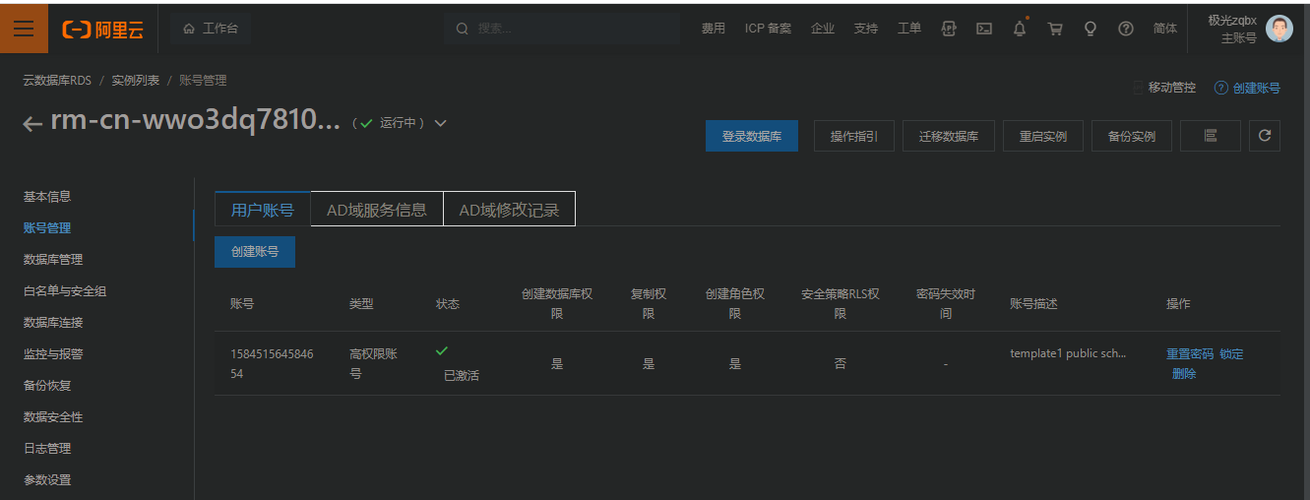Viewport: 1310px width, 500px height.
Task: Open 监控与报警 in the sidebar
Action: pyautogui.click(x=53, y=354)
